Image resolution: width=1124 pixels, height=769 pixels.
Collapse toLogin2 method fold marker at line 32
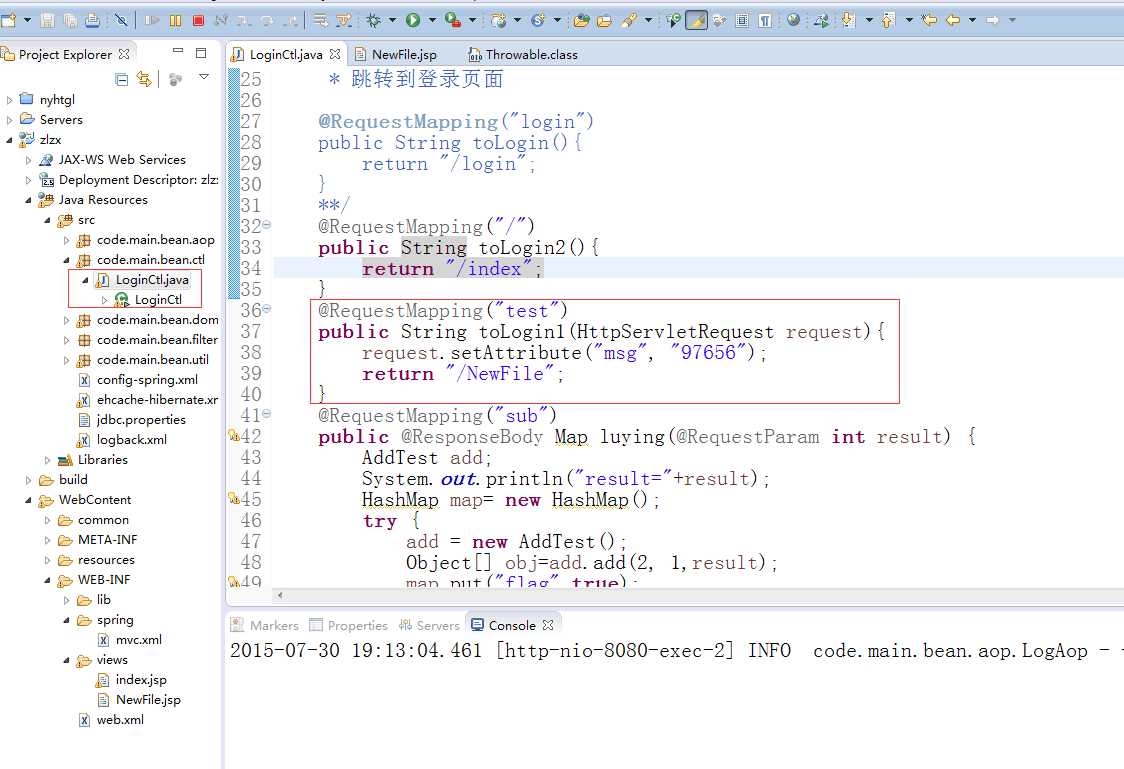267,227
